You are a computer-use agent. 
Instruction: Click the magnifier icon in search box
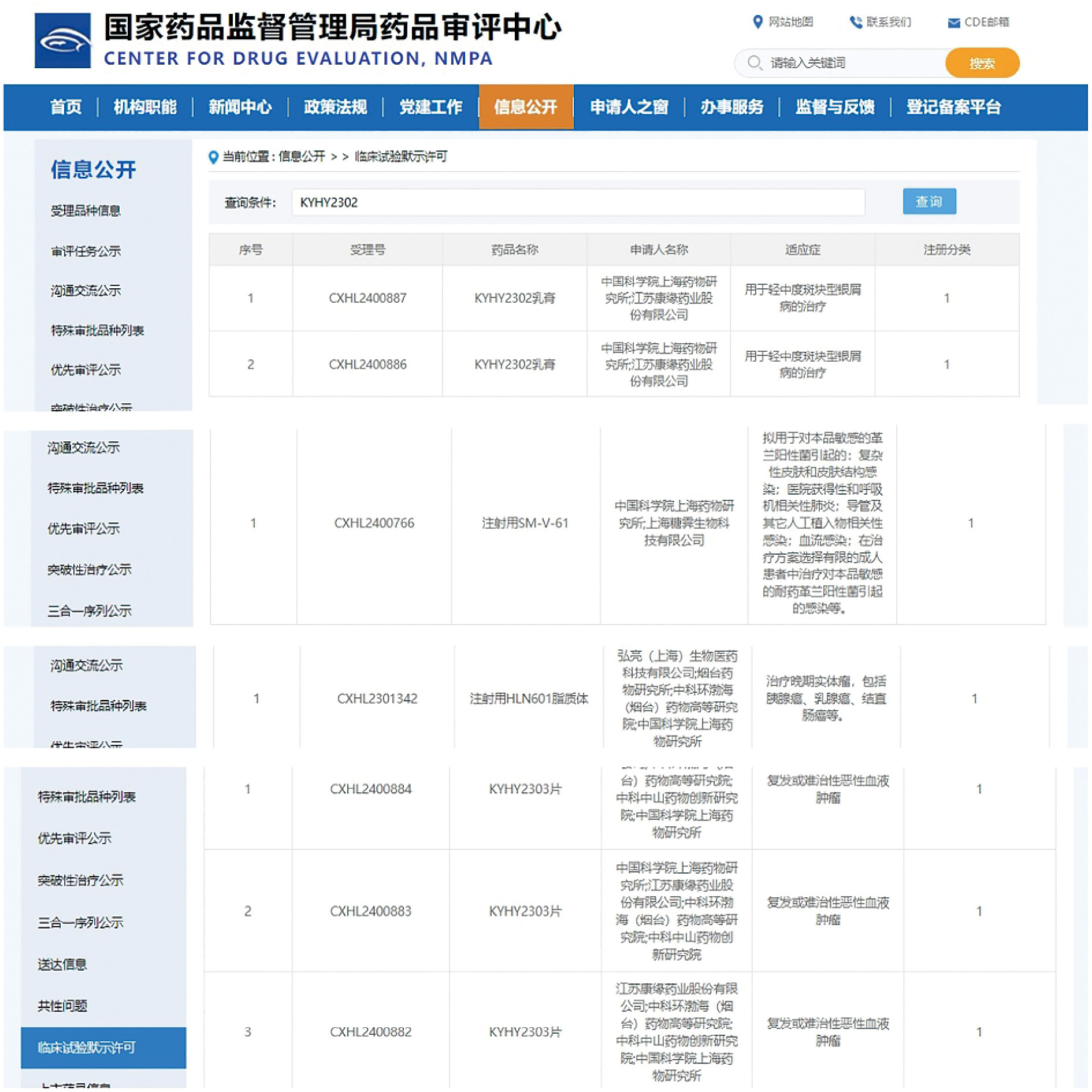754,62
